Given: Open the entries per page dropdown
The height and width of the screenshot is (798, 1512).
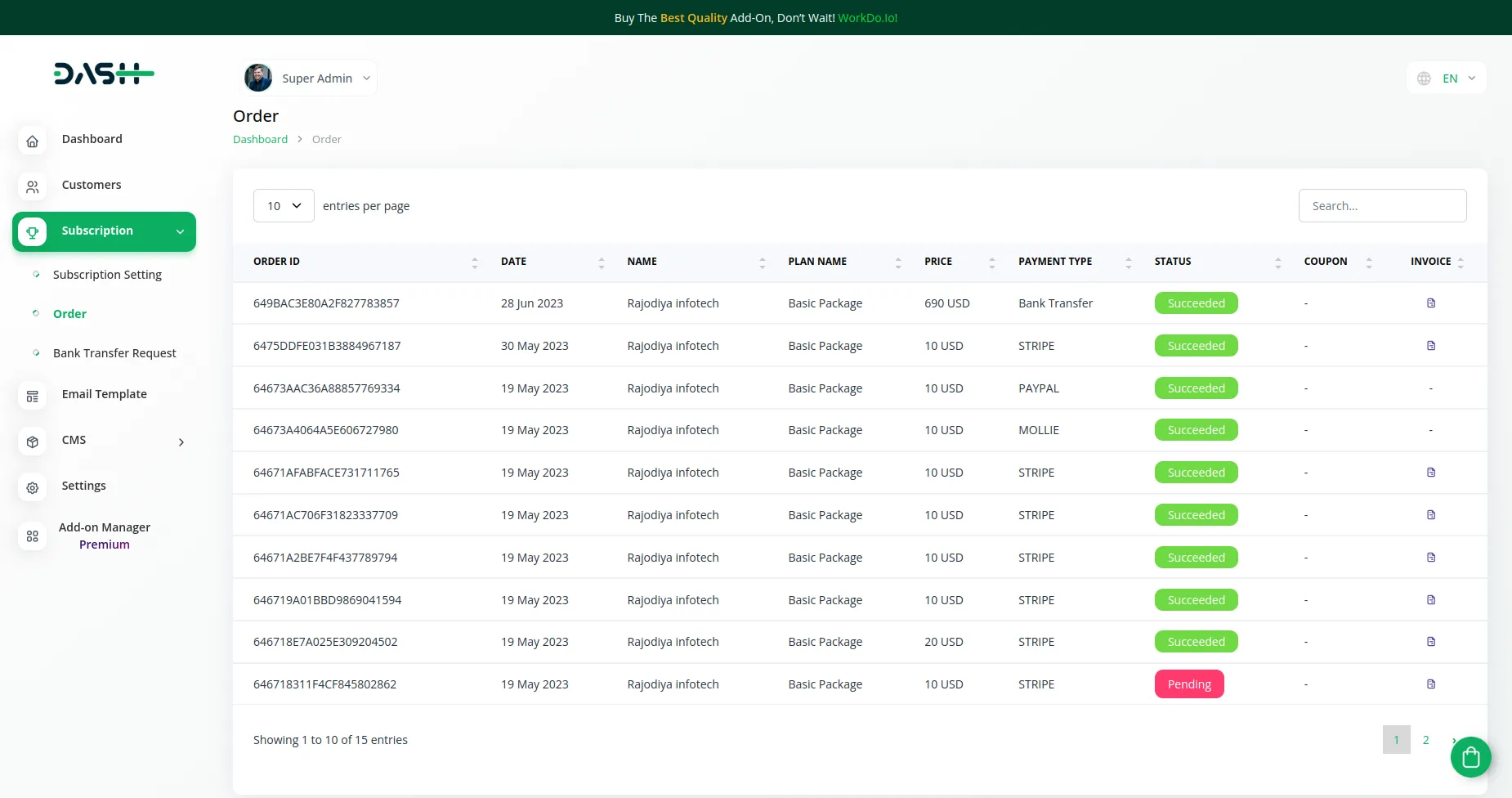Looking at the screenshot, I should [284, 206].
